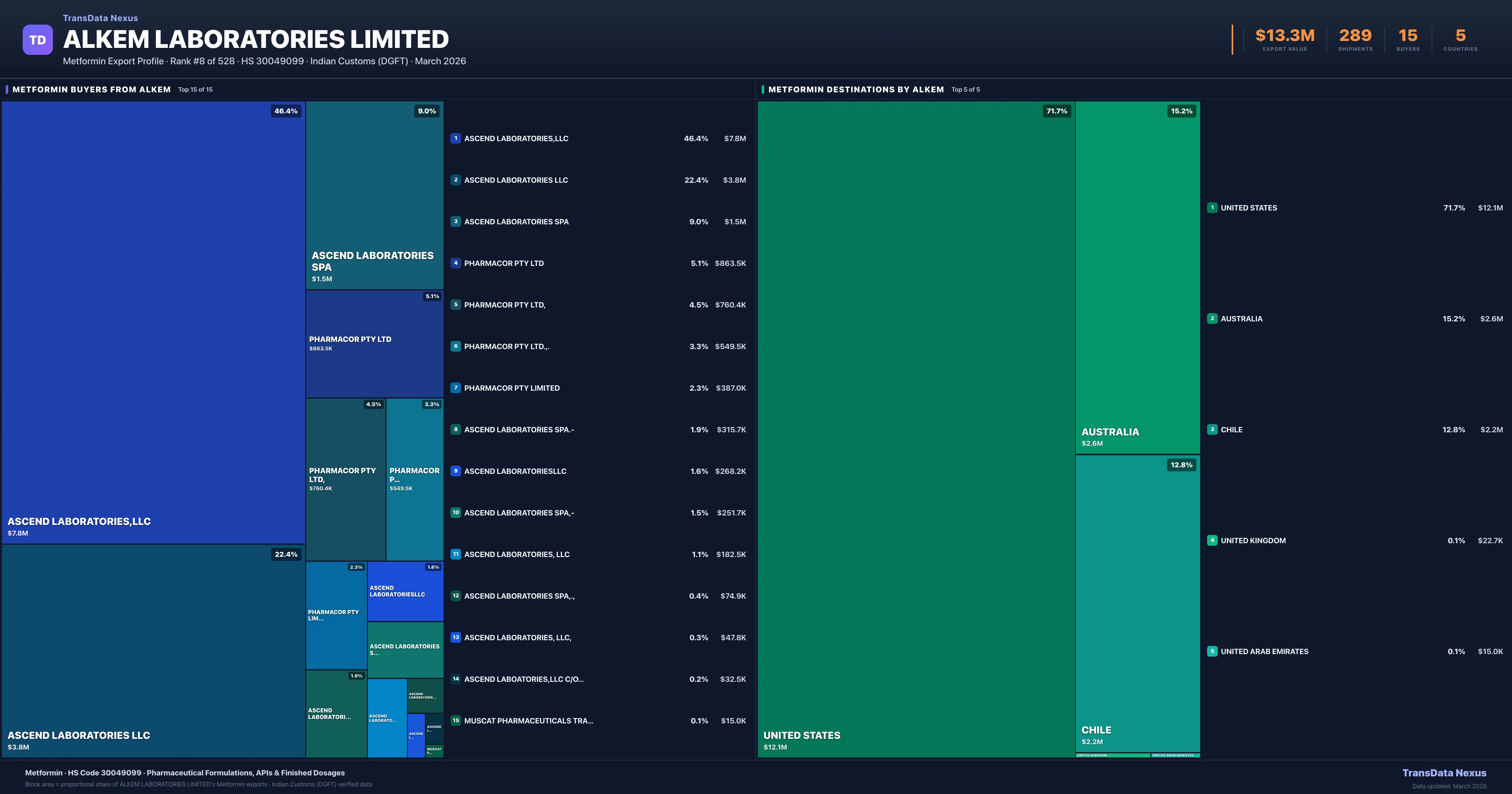Click rank 3 badge beside CHILE
This screenshot has width=1512, height=794.
pyautogui.click(x=1212, y=429)
